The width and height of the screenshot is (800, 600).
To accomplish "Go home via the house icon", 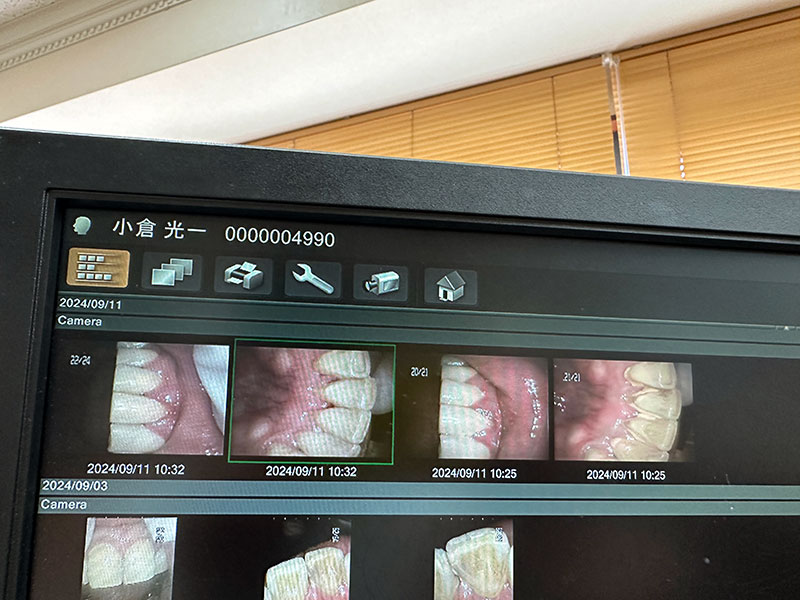I will point(451,286).
